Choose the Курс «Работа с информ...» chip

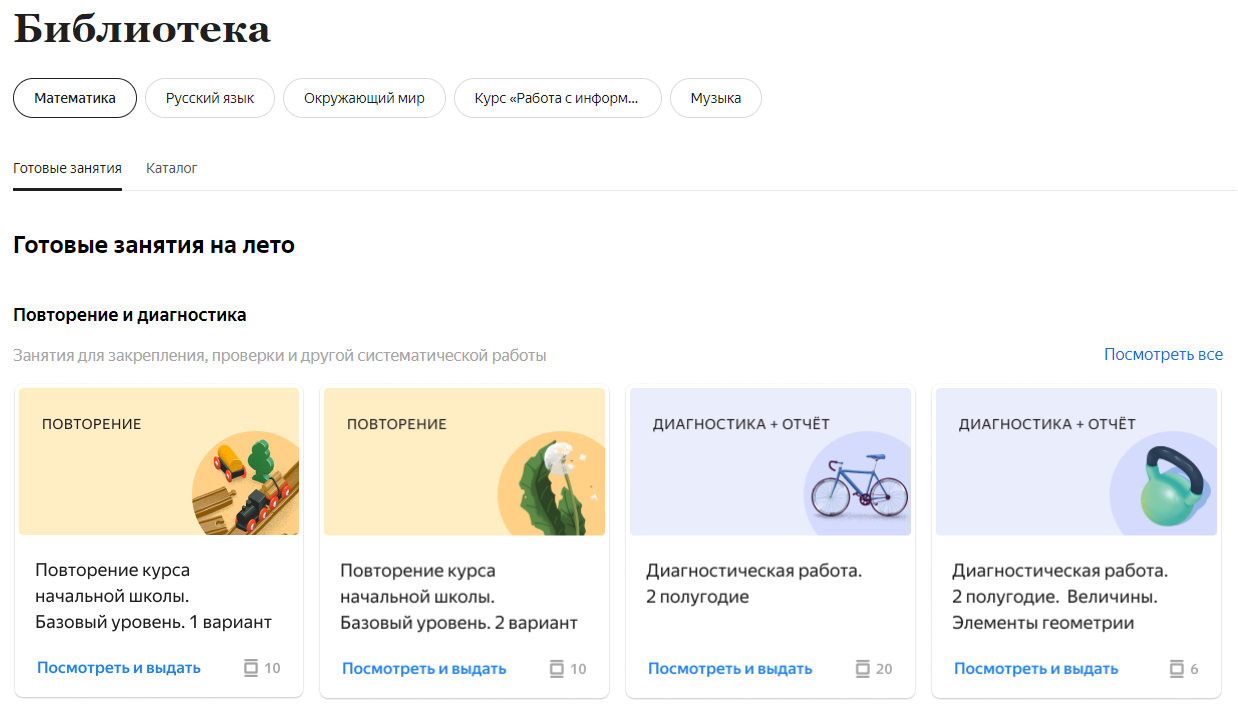pyautogui.click(x=557, y=98)
